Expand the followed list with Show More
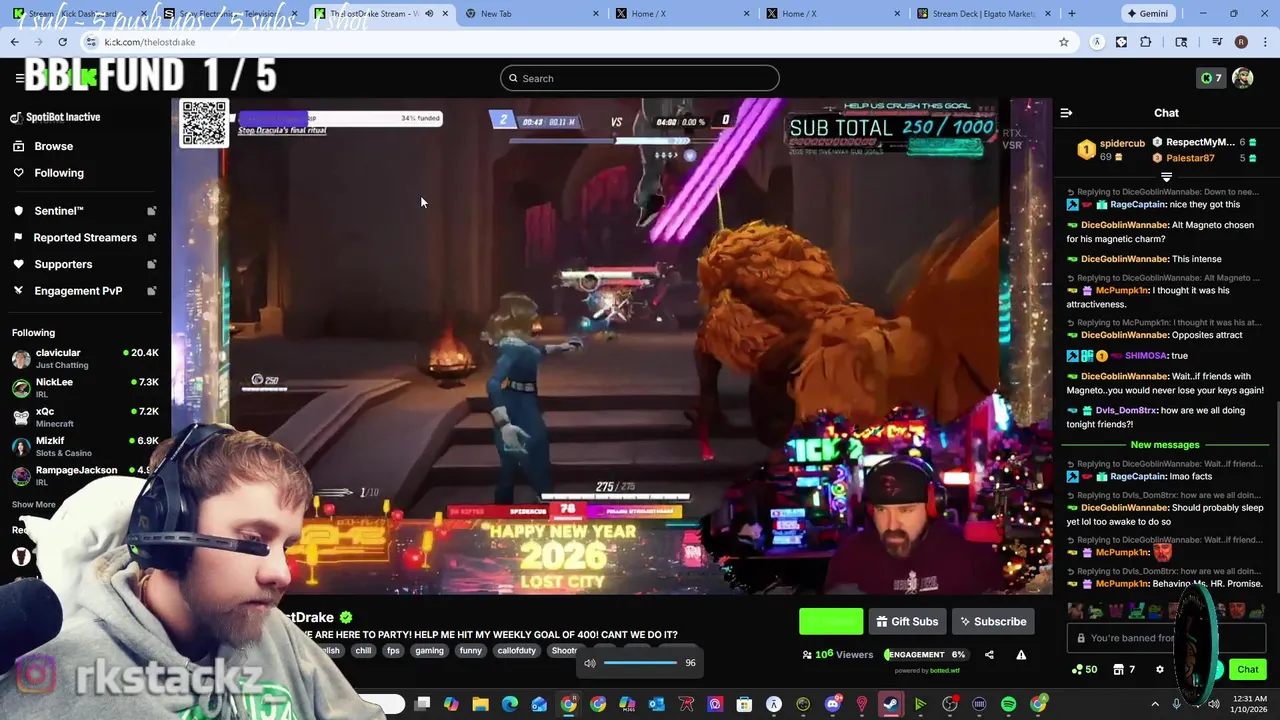The height and width of the screenshot is (720, 1280). tap(34, 505)
